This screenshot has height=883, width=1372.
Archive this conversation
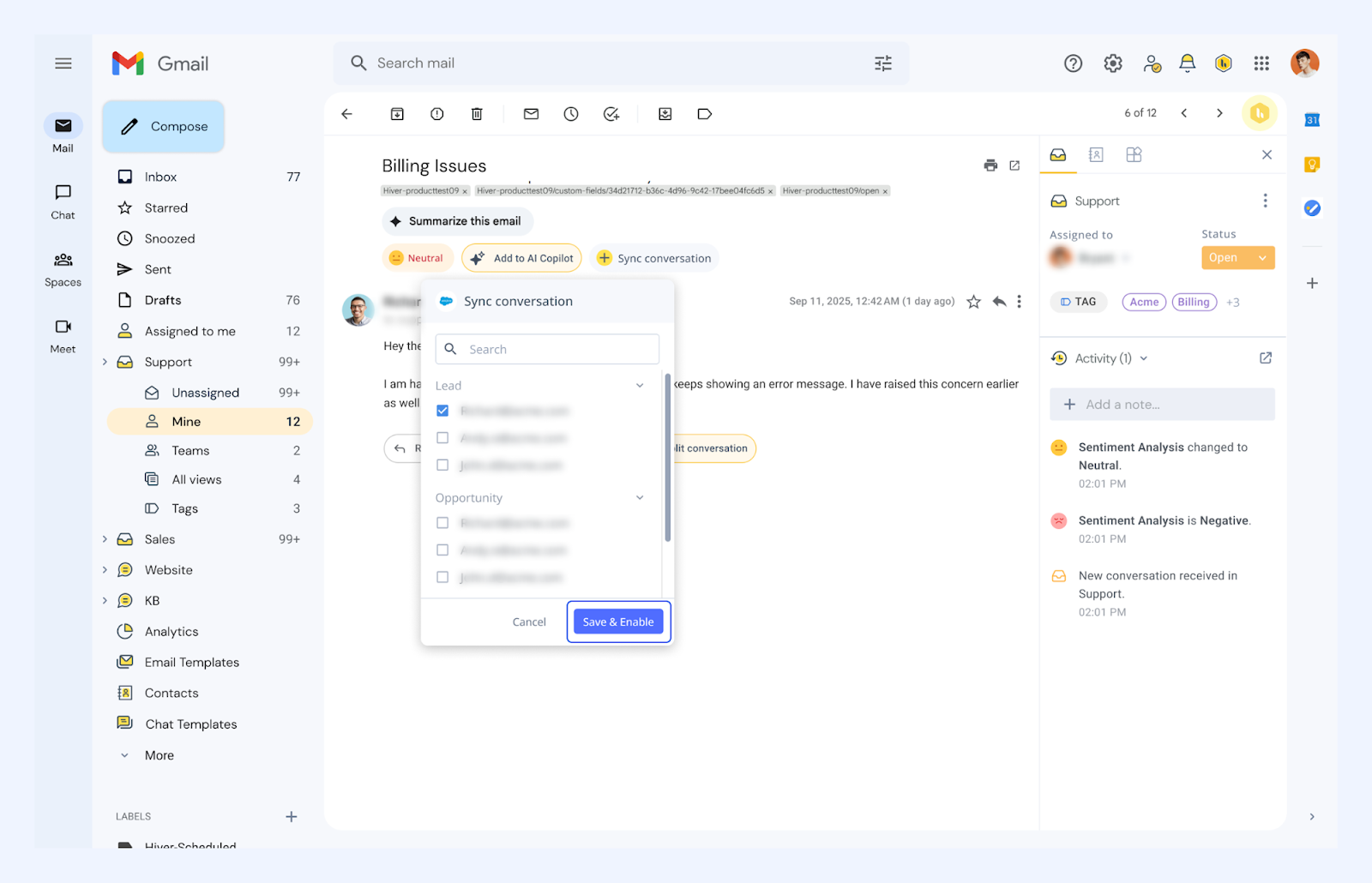click(397, 114)
